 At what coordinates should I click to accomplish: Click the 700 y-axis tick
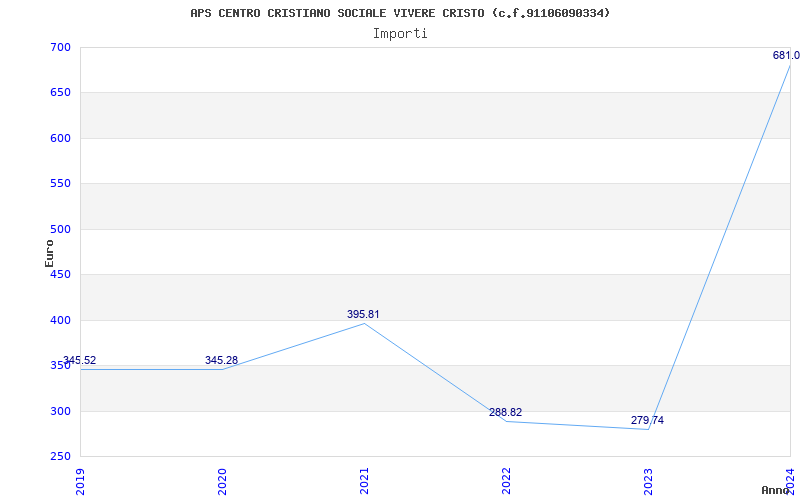[60, 48]
